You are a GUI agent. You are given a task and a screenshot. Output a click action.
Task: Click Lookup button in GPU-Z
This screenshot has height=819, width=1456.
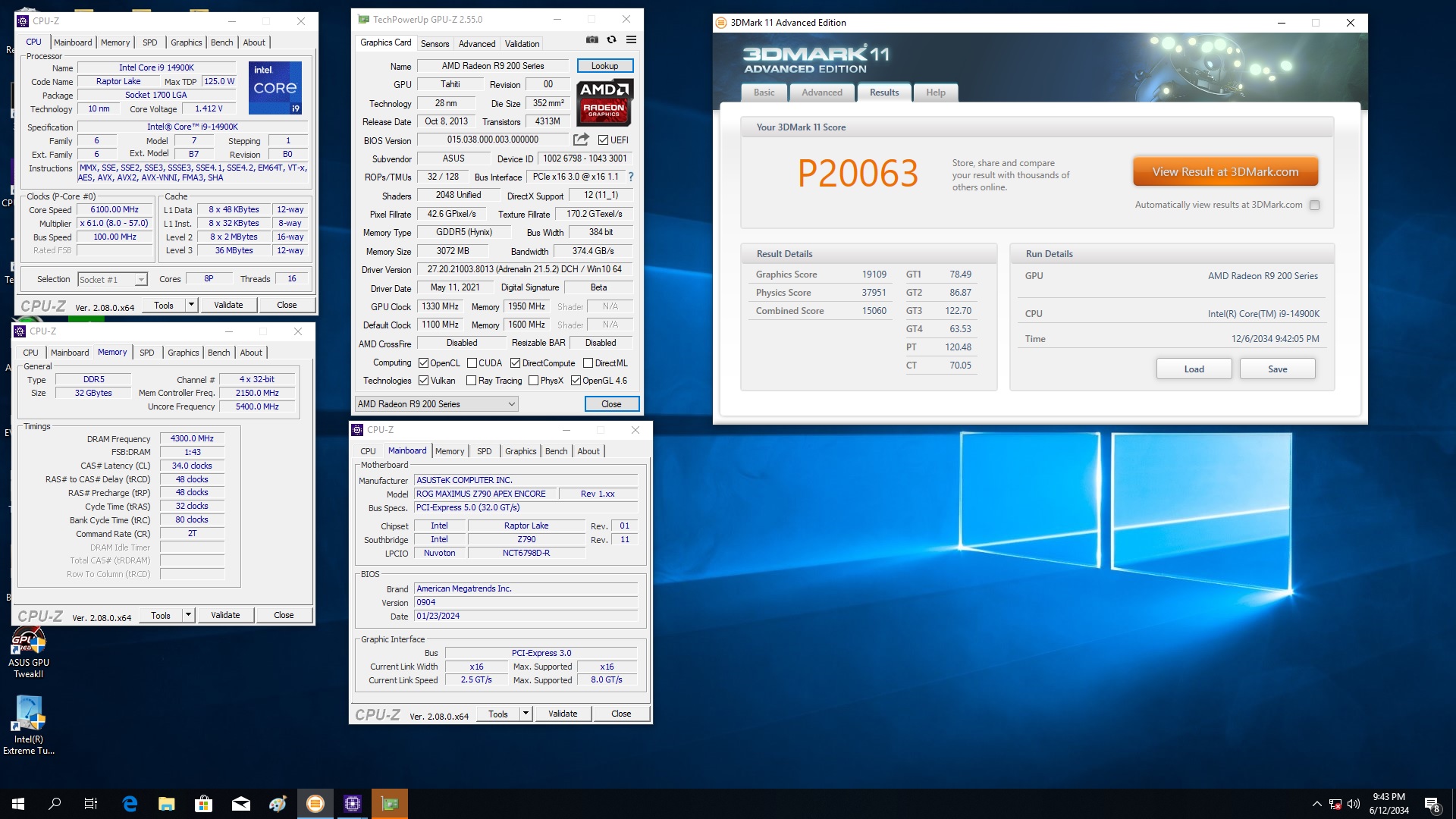tap(605, 66)
